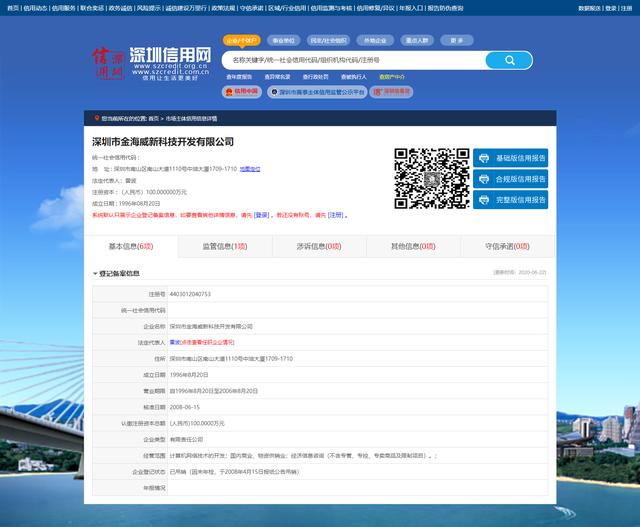This screenshot has width=640, height=527.
Task: Open the 信用中国 badge link
Action: pos(242,92)
